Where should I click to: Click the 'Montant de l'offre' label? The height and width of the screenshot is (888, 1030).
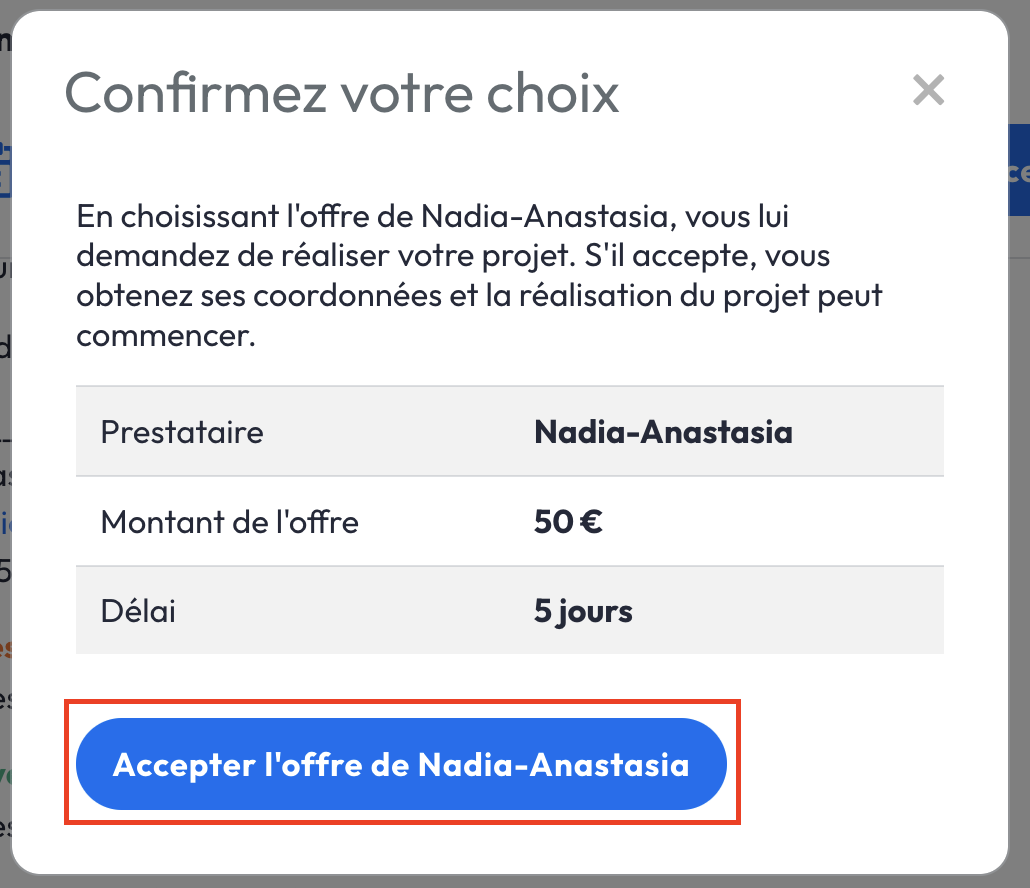[x=229, y=521]
